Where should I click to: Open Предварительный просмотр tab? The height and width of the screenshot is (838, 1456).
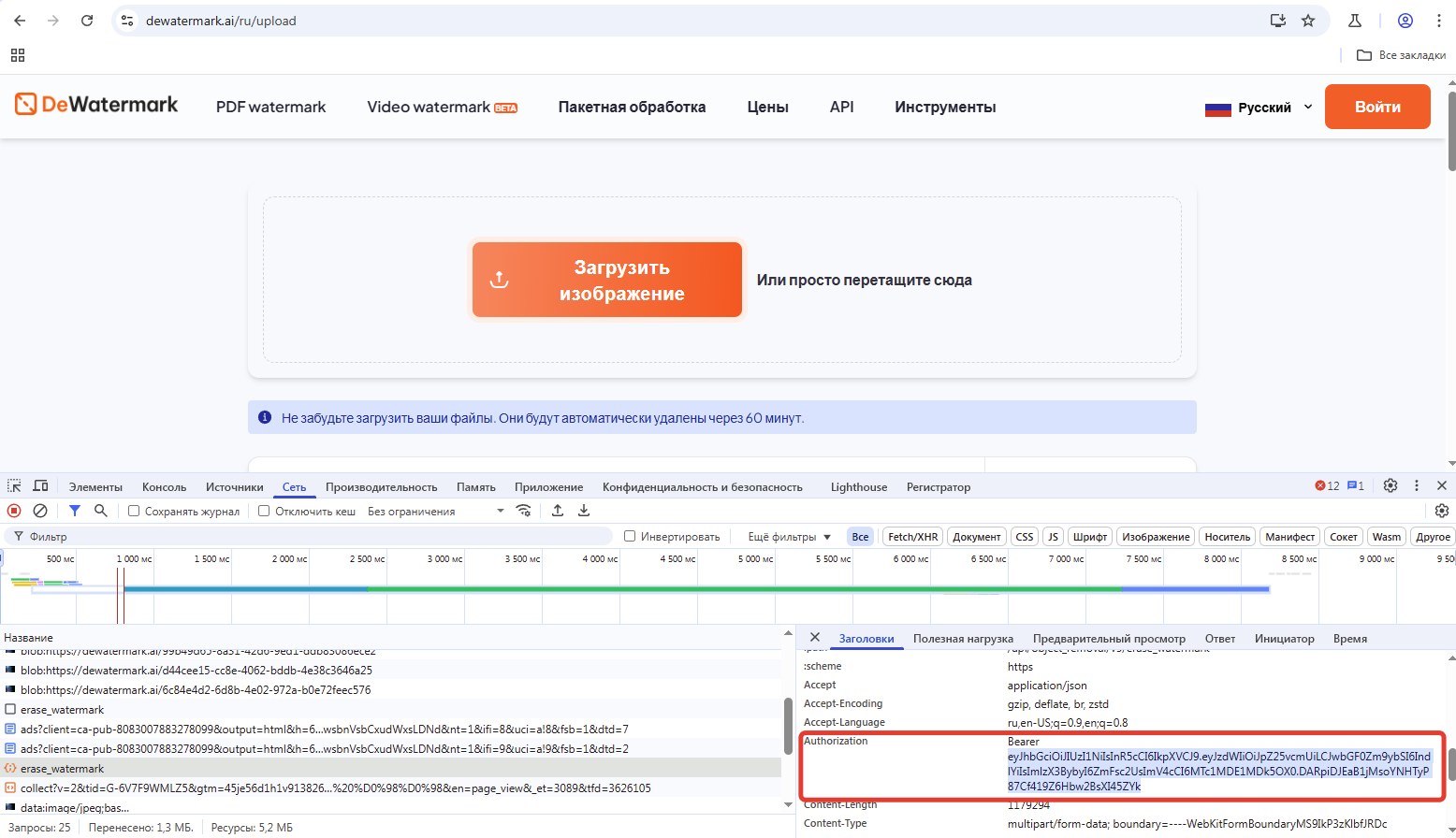1109,639
